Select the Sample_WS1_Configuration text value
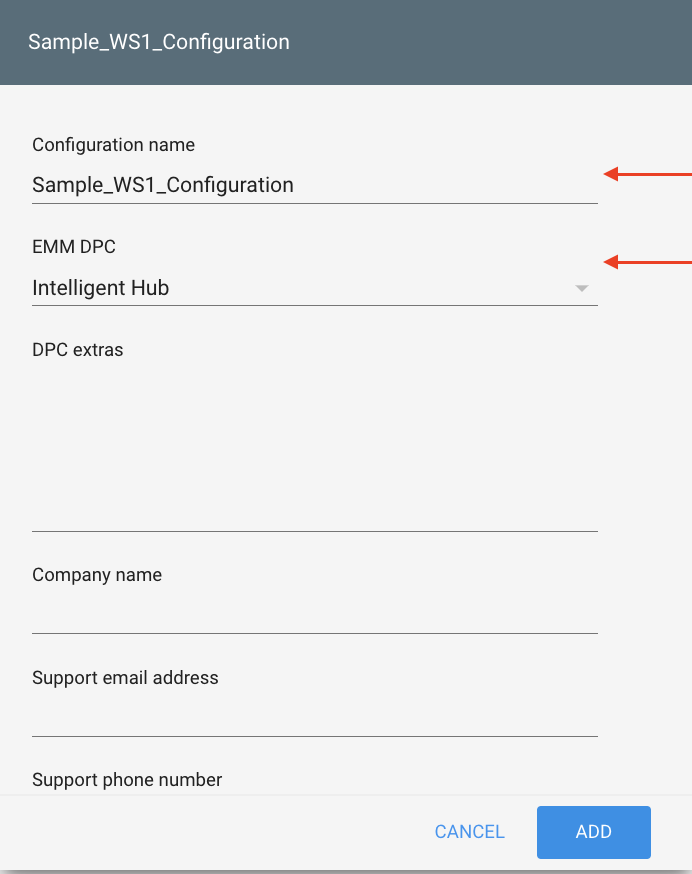Screen dimensions: 692x874 [163, 185]
